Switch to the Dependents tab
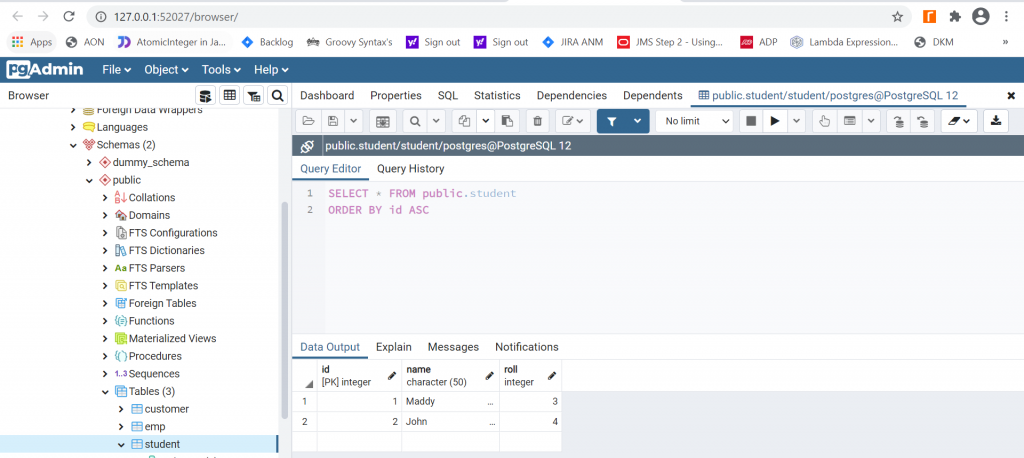1024x458 pixels. (652, 95)
